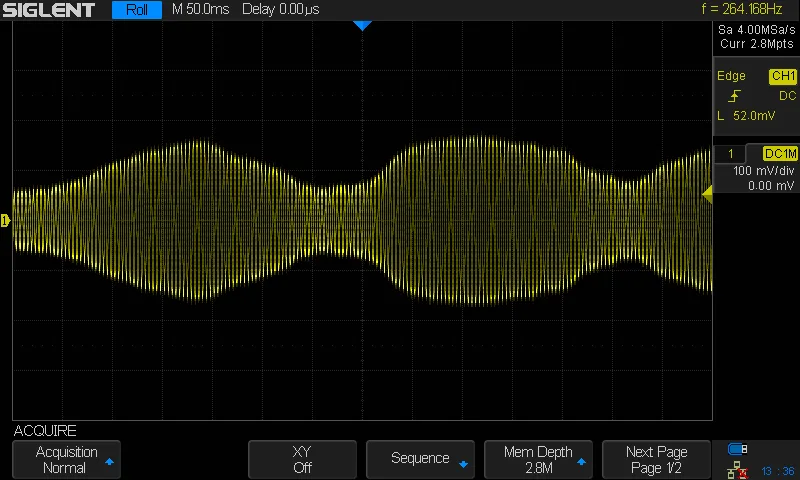800x480 pixels.
Task: Click the 0.00 mV offset value
Action: click(771, 186)
